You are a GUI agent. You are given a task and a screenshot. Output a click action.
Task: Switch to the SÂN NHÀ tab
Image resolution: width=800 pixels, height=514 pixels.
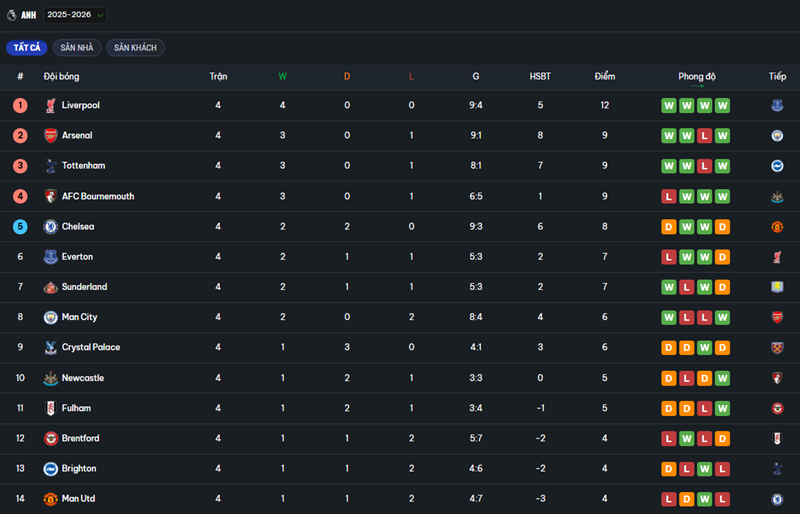[x=77, y=48]
